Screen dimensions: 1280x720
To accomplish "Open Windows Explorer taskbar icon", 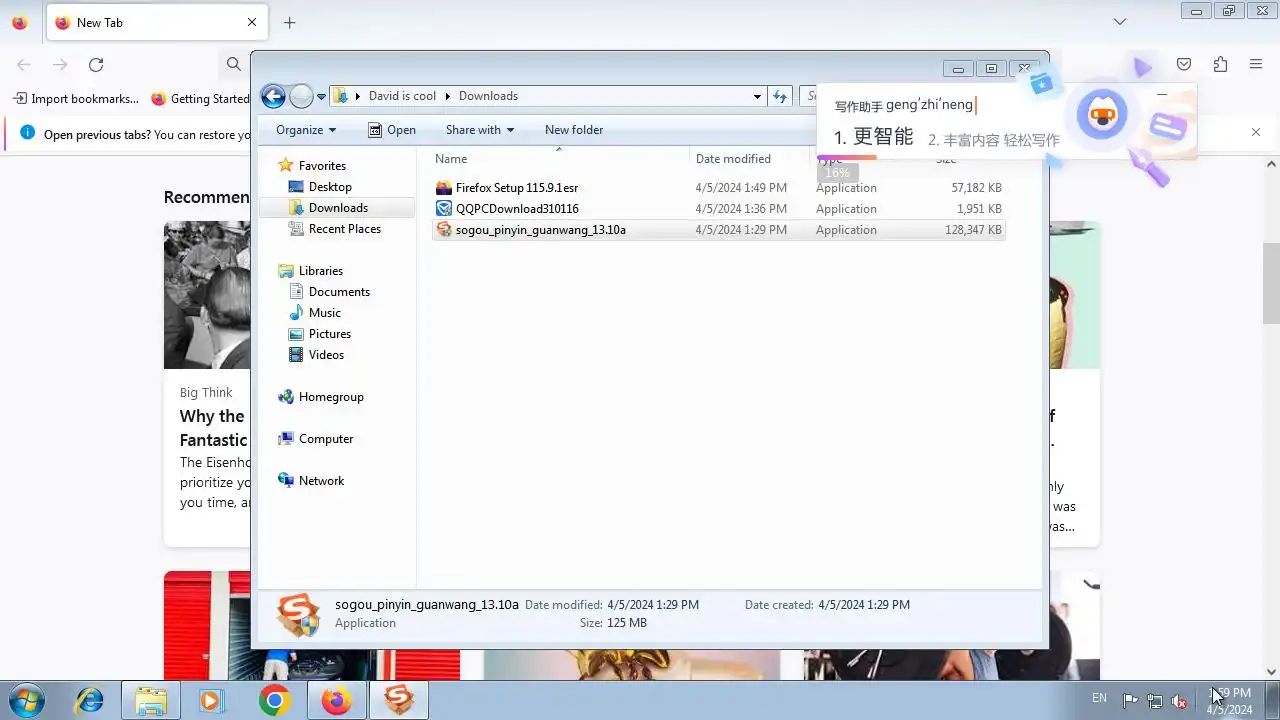I will tap(151, 700).
